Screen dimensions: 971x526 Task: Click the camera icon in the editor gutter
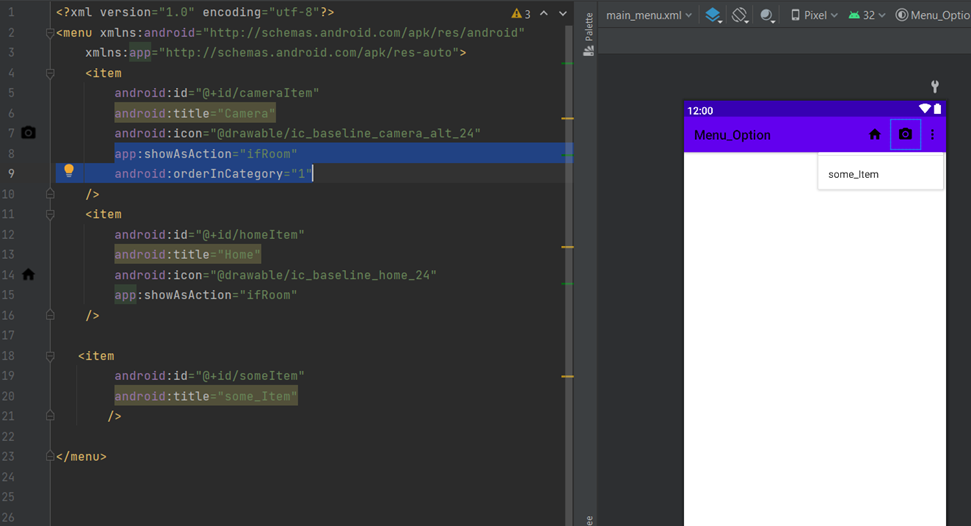pos(28,133)
